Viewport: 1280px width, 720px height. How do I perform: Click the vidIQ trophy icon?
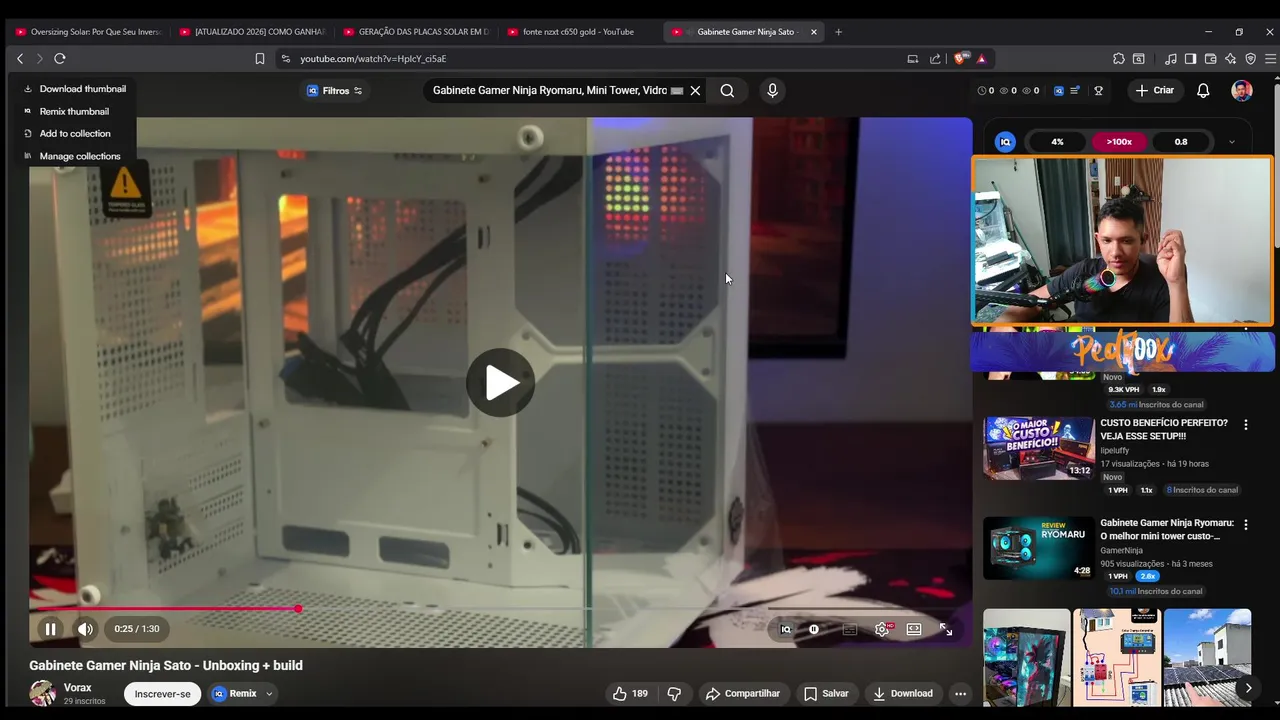(x=1098, y=90)
